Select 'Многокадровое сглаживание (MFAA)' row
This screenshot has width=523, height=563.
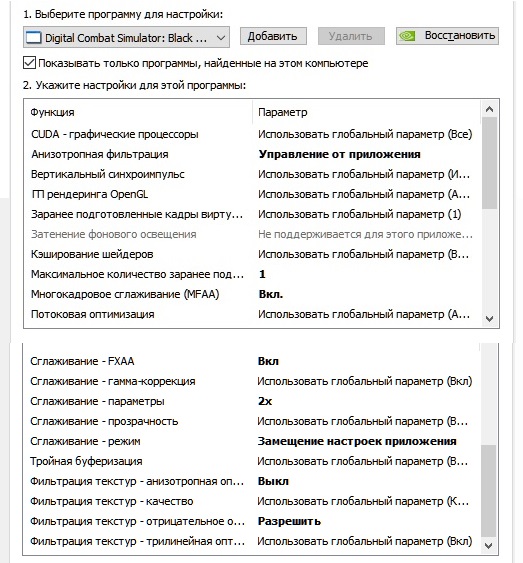252,294
